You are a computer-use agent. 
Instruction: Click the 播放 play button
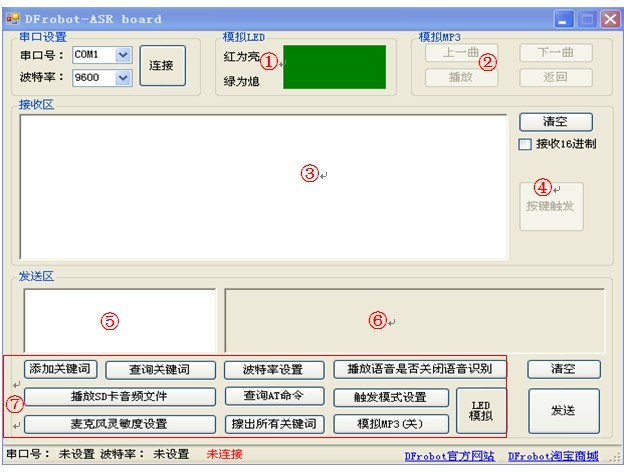(x=461, y=77)
